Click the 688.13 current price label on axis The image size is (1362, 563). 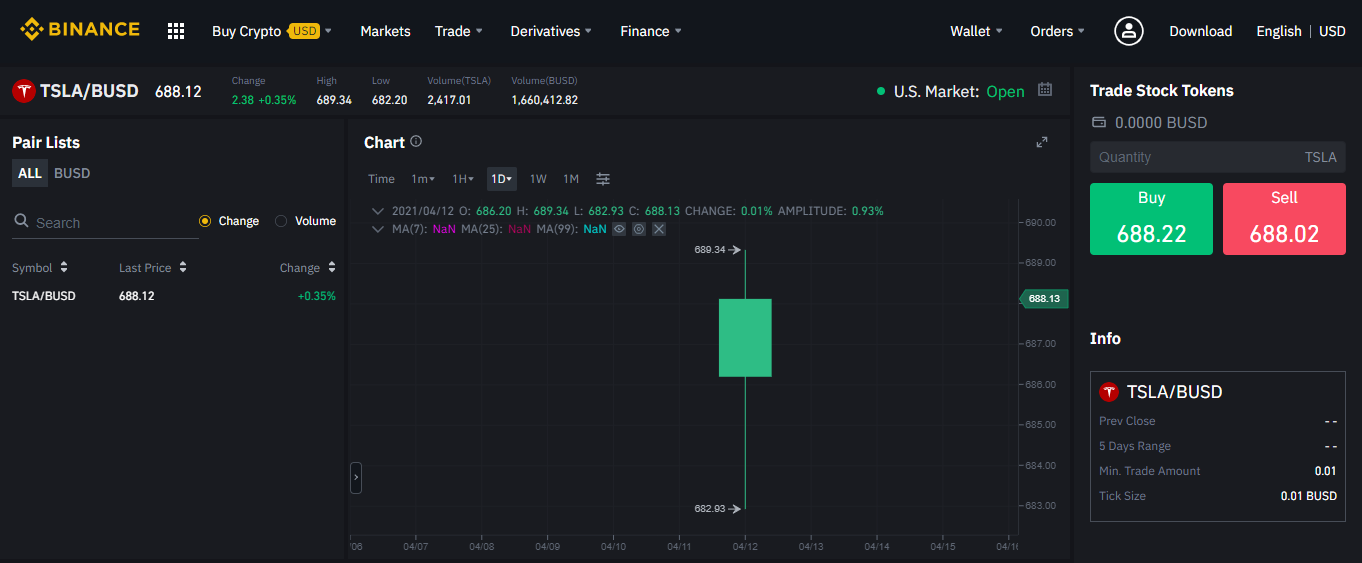(x=1043, y=298)
